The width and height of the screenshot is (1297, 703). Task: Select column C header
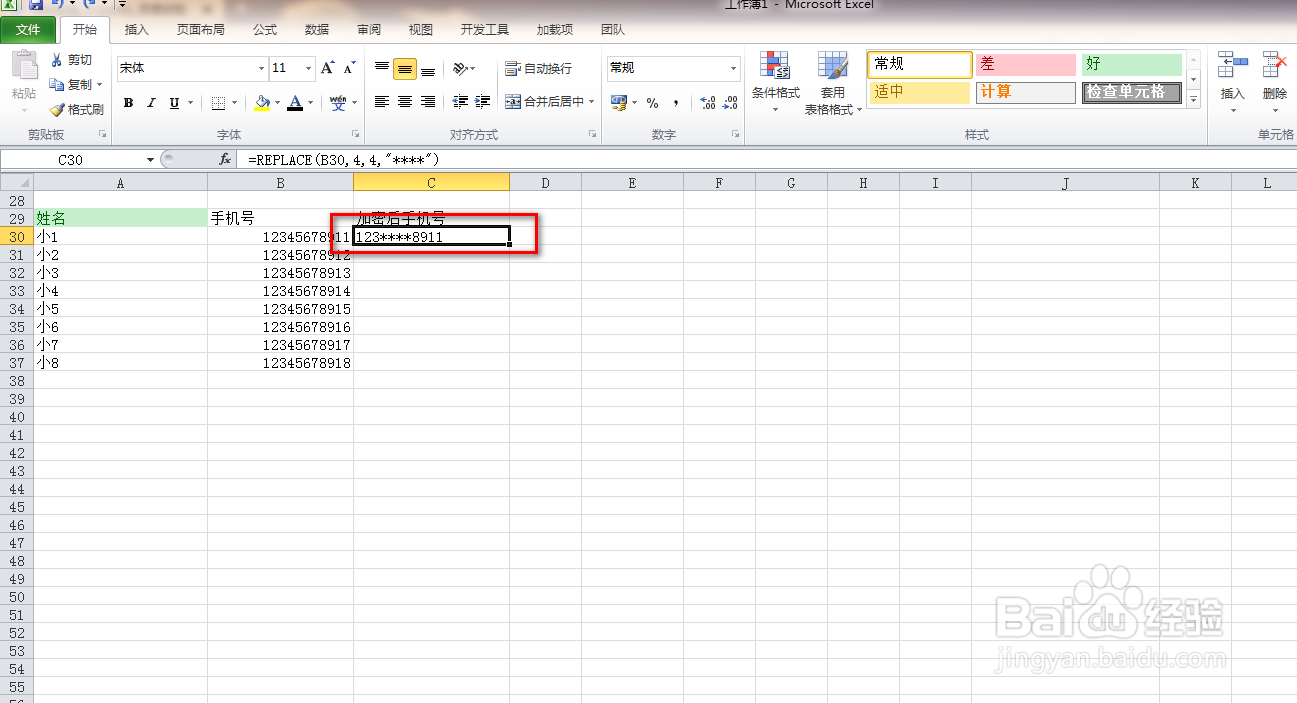431,182
